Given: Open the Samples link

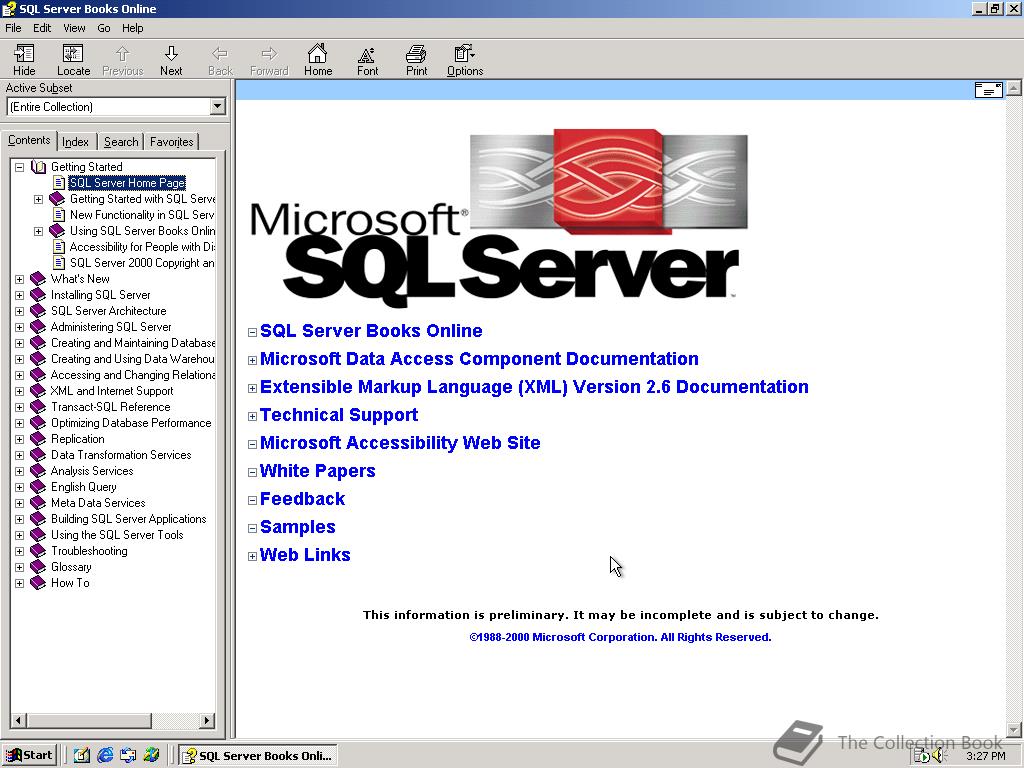Looking at the screenshot, I should (298, 527).
